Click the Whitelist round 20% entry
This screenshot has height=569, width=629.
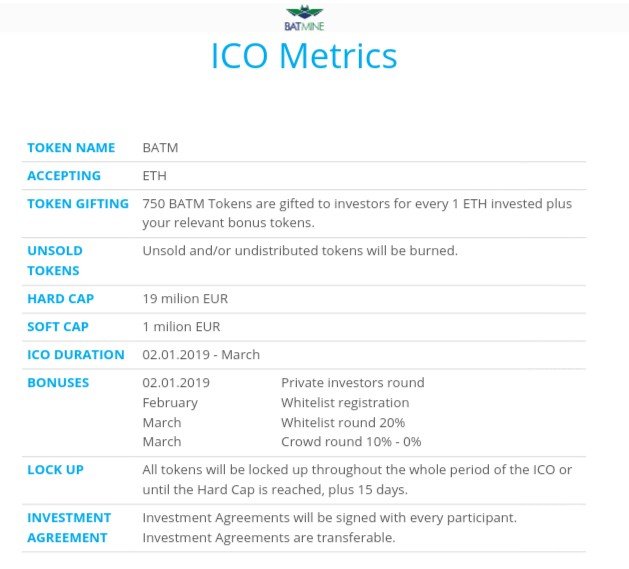click(x=343, y=423)
